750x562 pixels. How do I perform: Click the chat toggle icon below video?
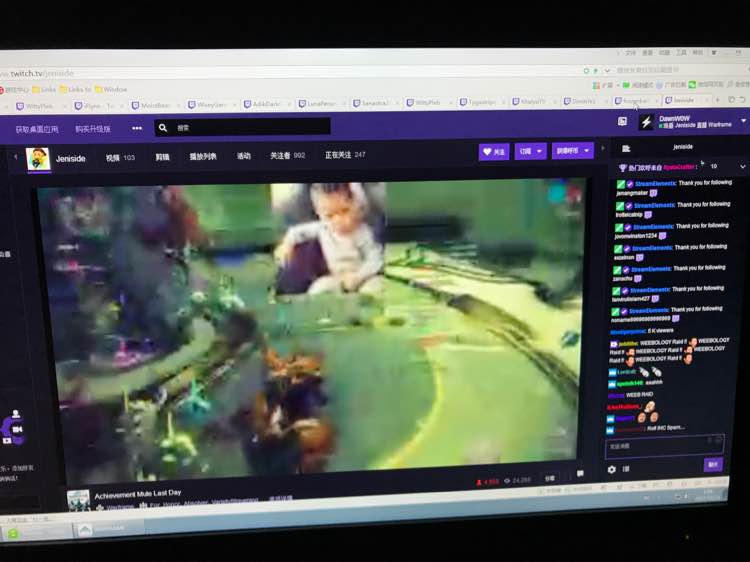click(x=580, y=474)
